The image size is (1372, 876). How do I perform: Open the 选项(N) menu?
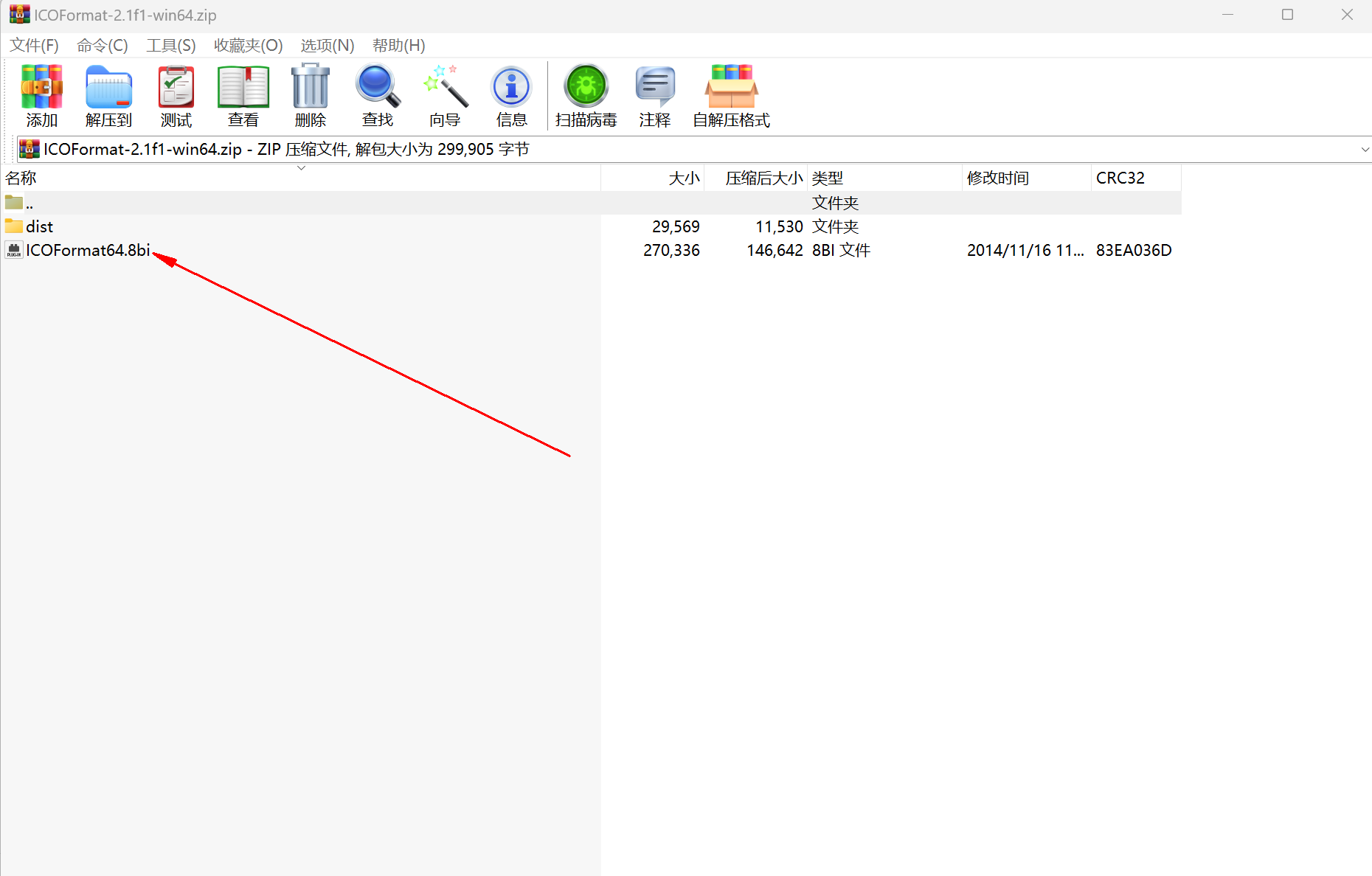[x=328, y=45]
